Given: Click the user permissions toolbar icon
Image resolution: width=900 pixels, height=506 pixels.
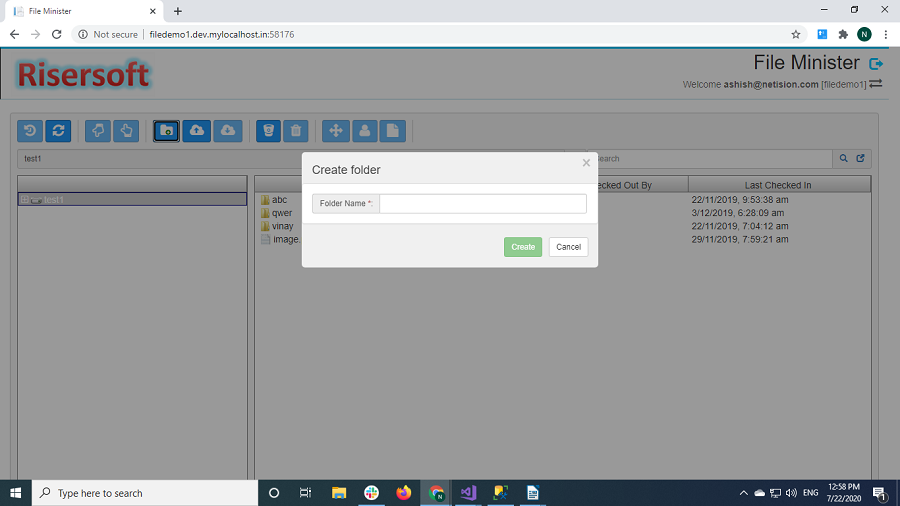Looking at the screenshot, I should [x=365, y=131].
